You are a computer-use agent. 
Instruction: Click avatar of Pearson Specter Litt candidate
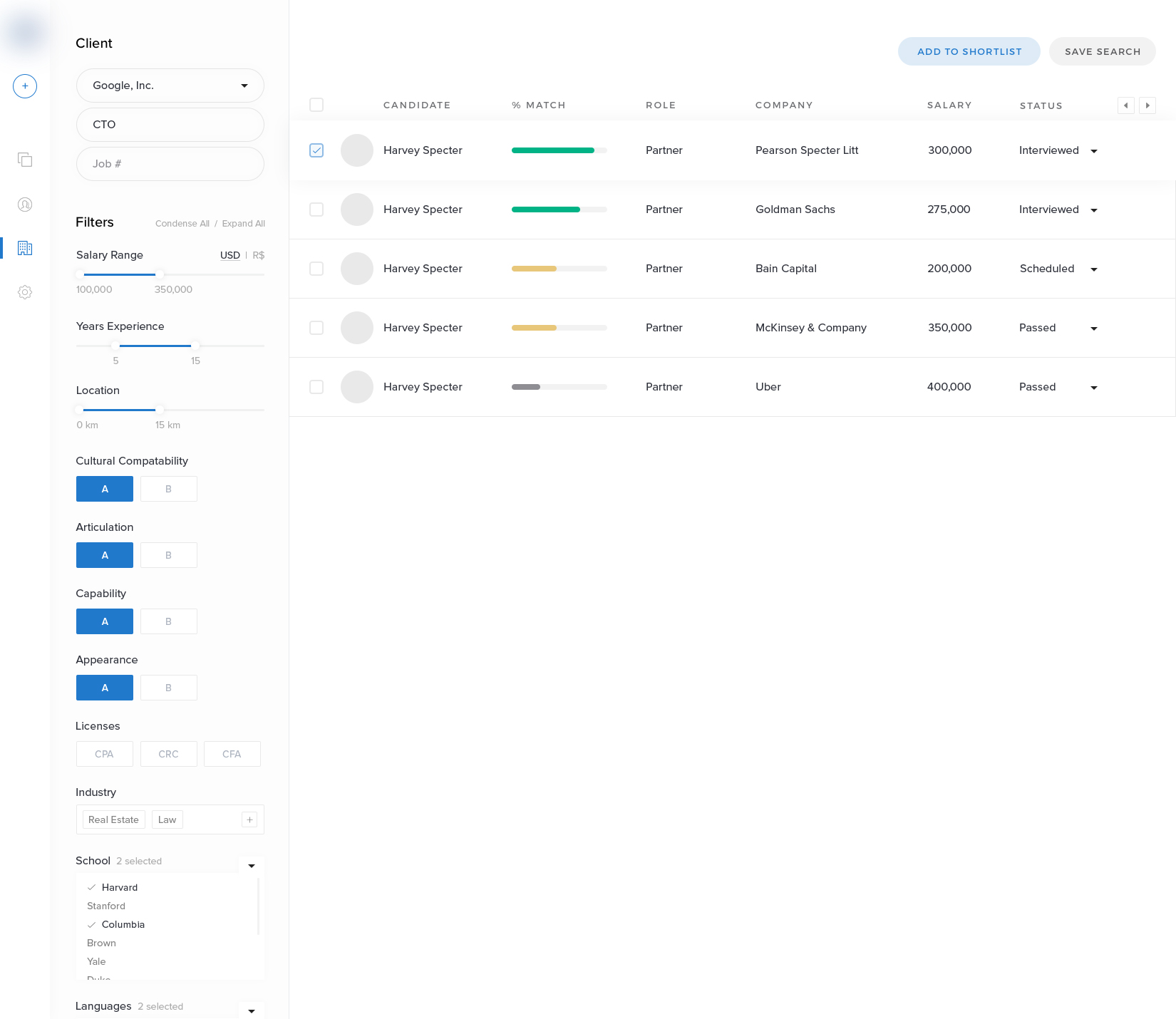click(x=357, y=150)
